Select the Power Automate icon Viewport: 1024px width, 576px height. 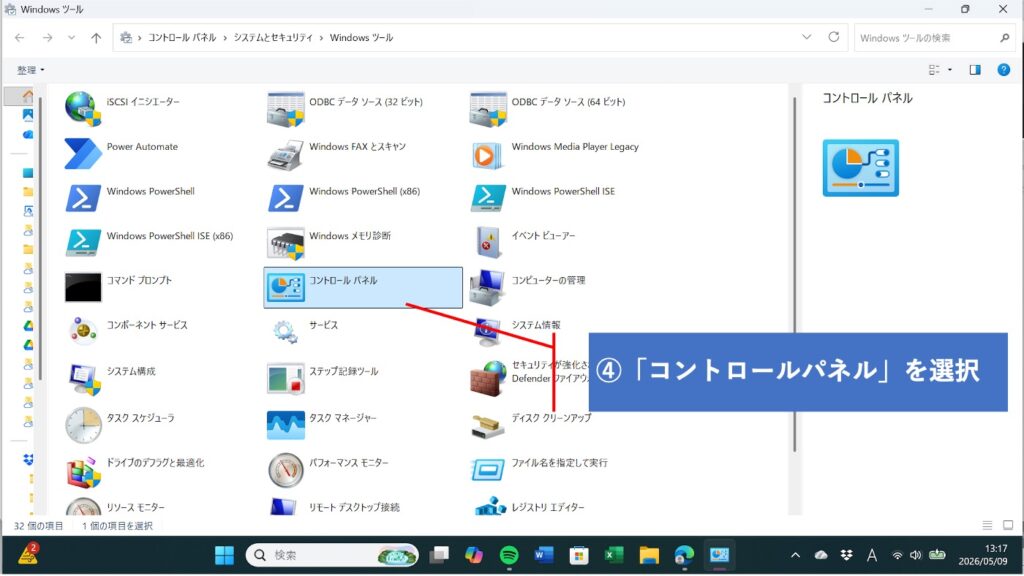pyautogui.click(x=83, y=154)
